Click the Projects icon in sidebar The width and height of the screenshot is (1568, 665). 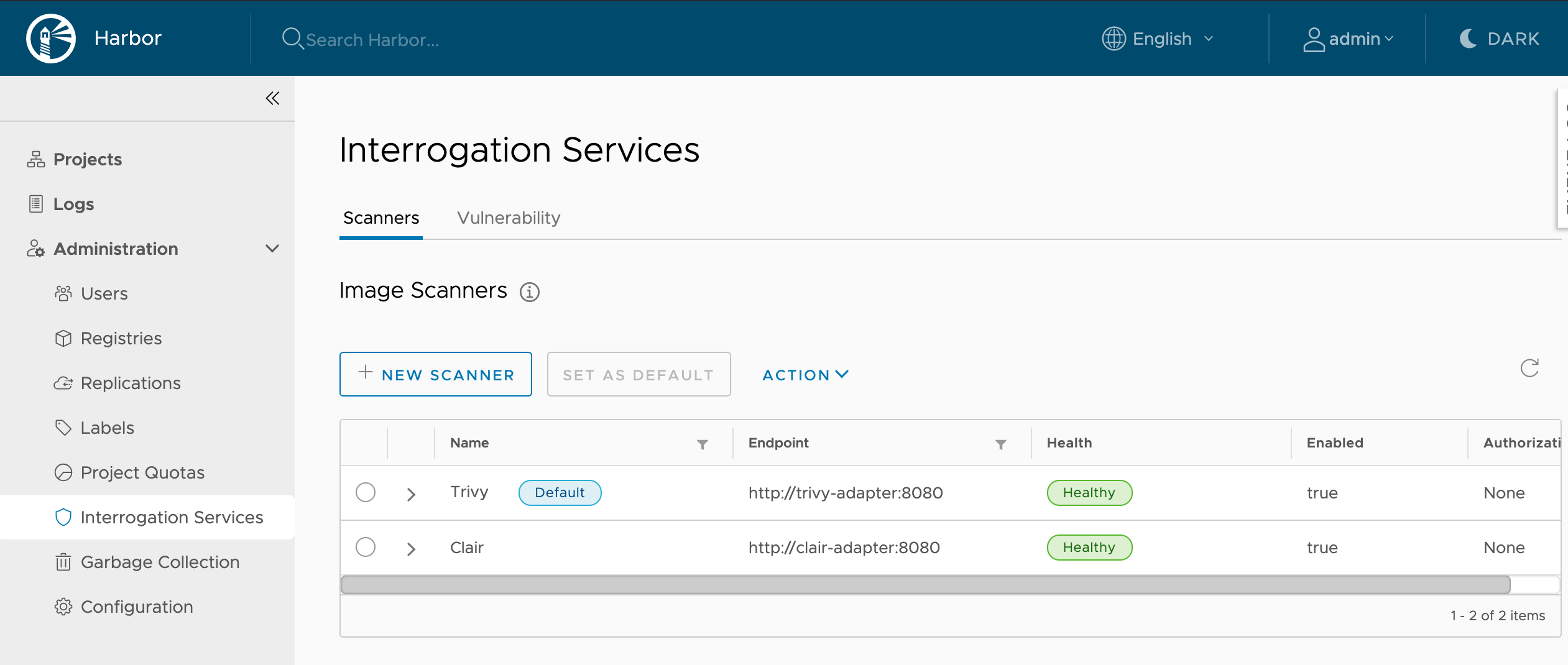(36, 159)
